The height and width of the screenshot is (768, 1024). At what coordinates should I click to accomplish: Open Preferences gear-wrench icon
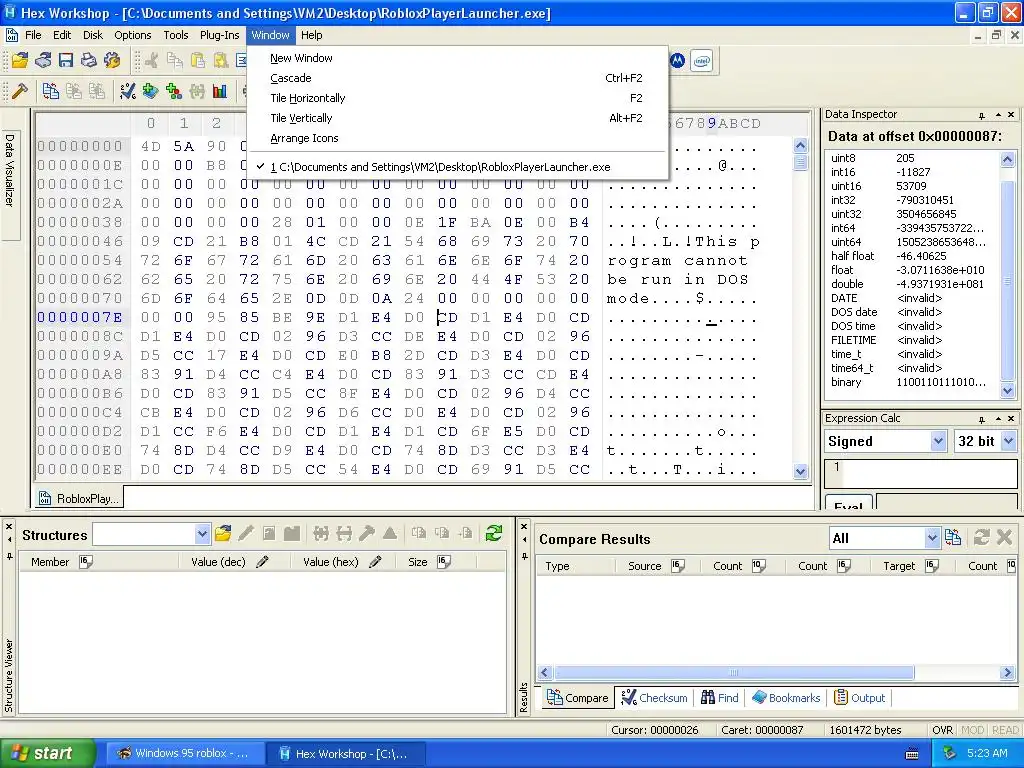(x=112, y=61)
